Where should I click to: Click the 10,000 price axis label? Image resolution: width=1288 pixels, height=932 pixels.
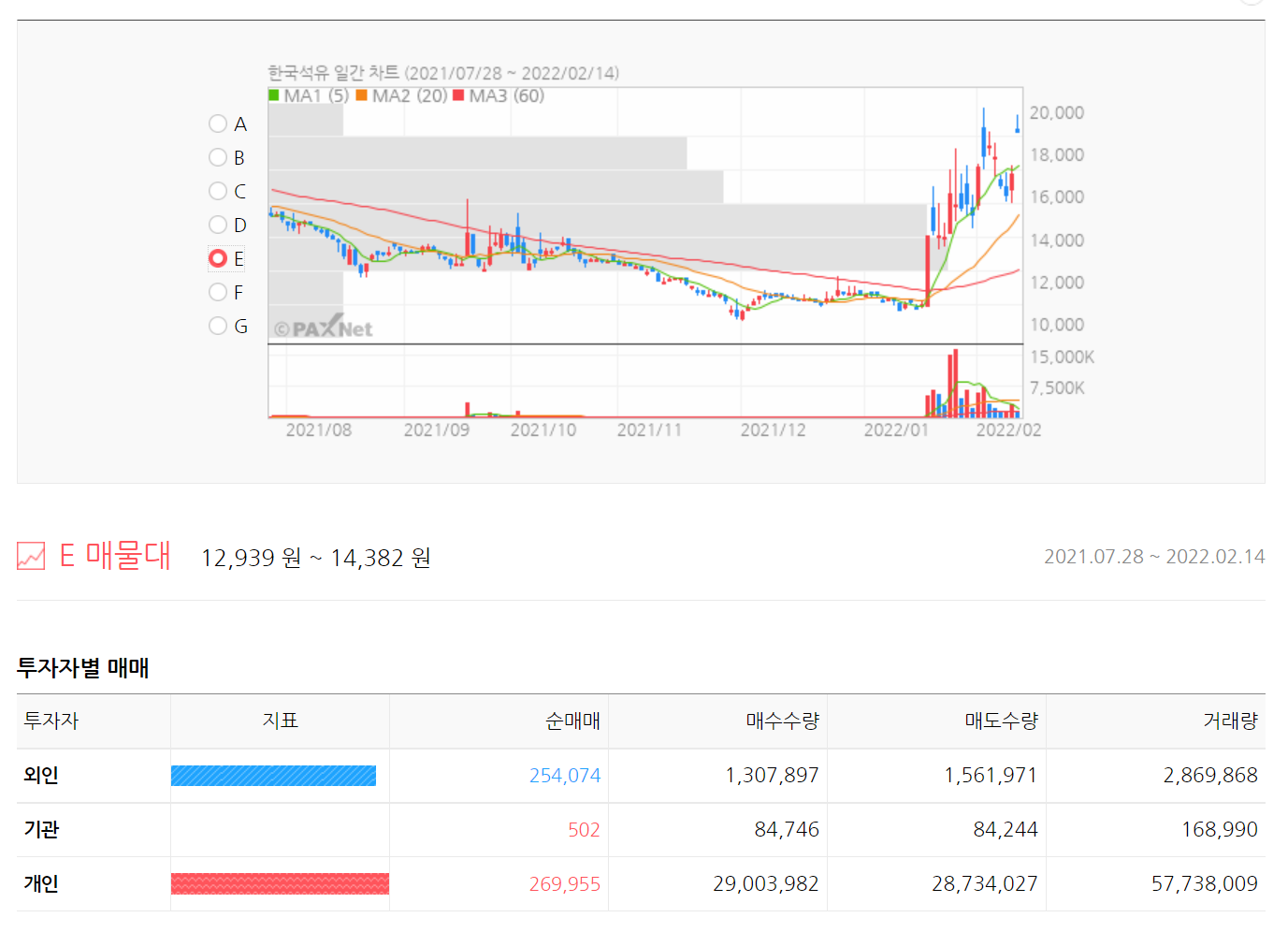1057,325
